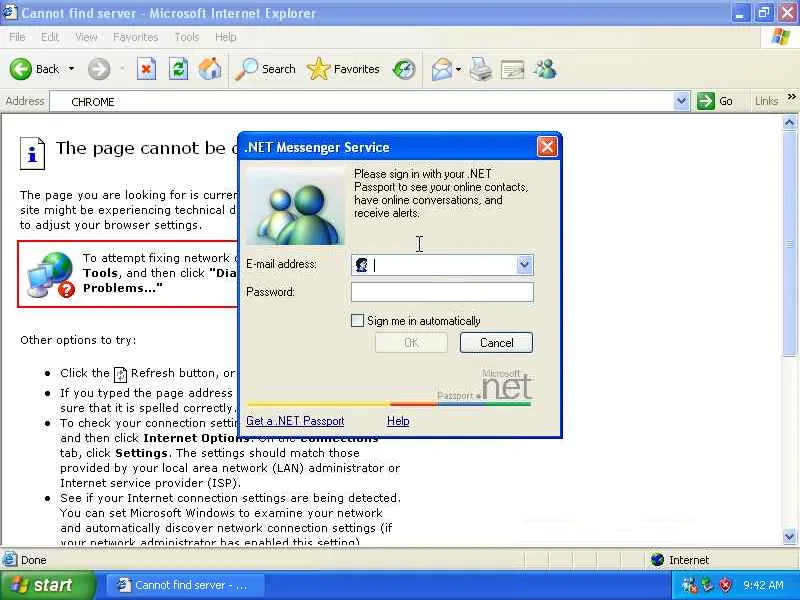The width and height of the screenshot is (800, 600).
Task: Click the Password field
Action: [x=442, y=292]
